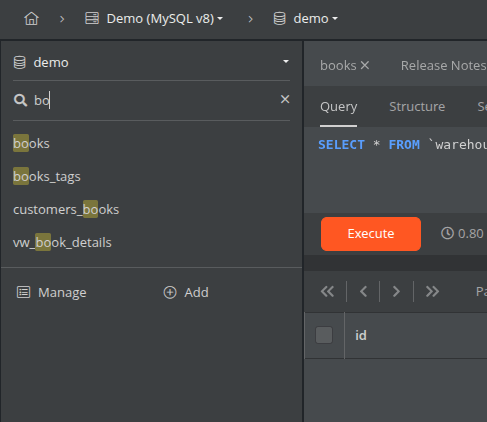This screenshot has height=422, width=487.
Task: Open the demo database breadcrumb dropdown
Action: (x=316, y=19)
